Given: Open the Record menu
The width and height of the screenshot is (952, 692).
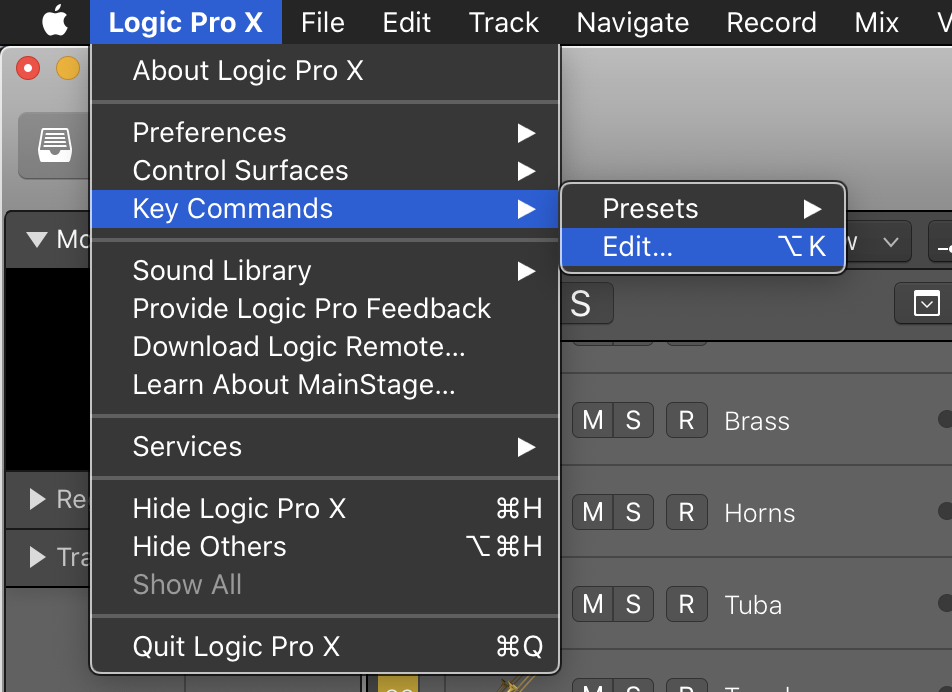Looking at the screenshot, I should click(x=772, y=22).
